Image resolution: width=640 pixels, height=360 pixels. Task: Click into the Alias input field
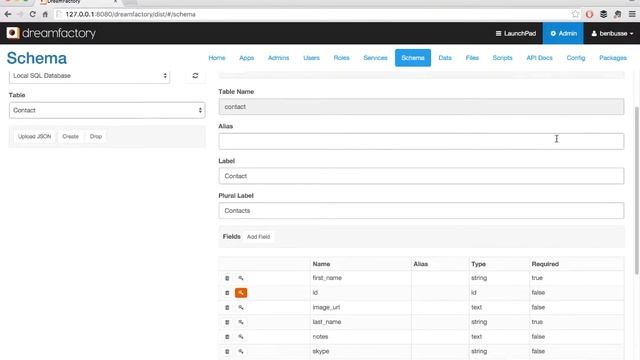[421, 141]
